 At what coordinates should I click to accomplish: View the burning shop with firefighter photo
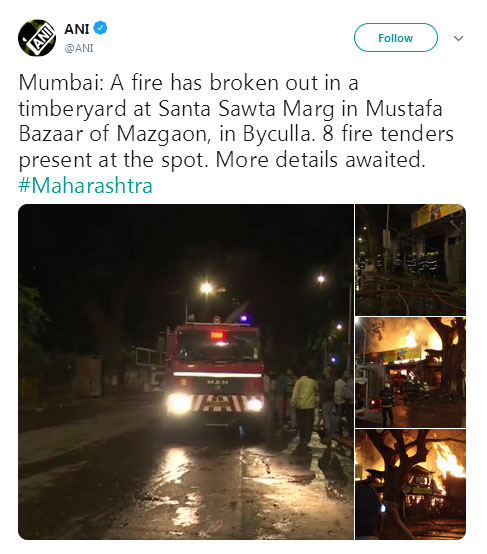(410, 372)
